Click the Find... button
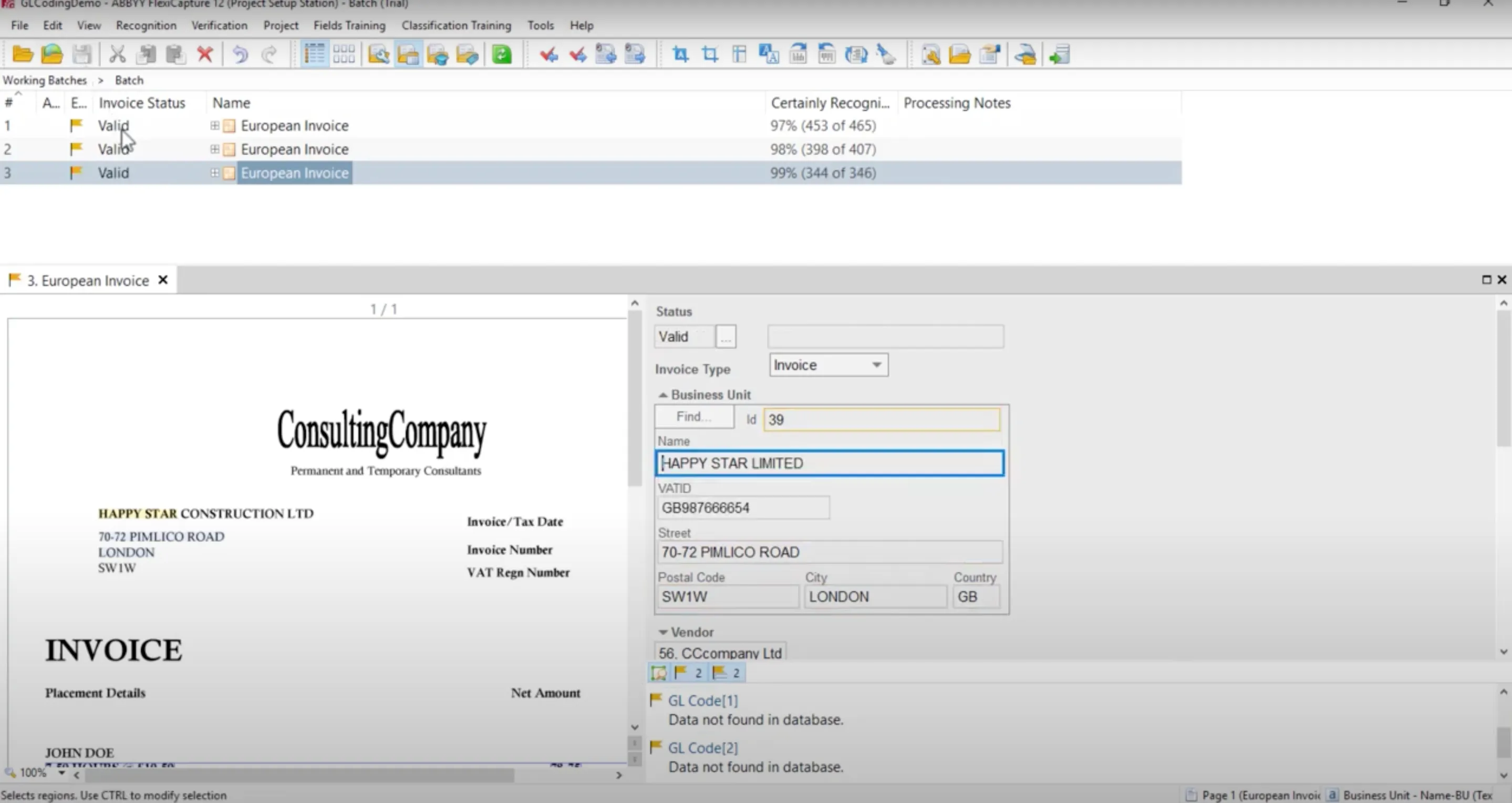 (x=694, y=417)
